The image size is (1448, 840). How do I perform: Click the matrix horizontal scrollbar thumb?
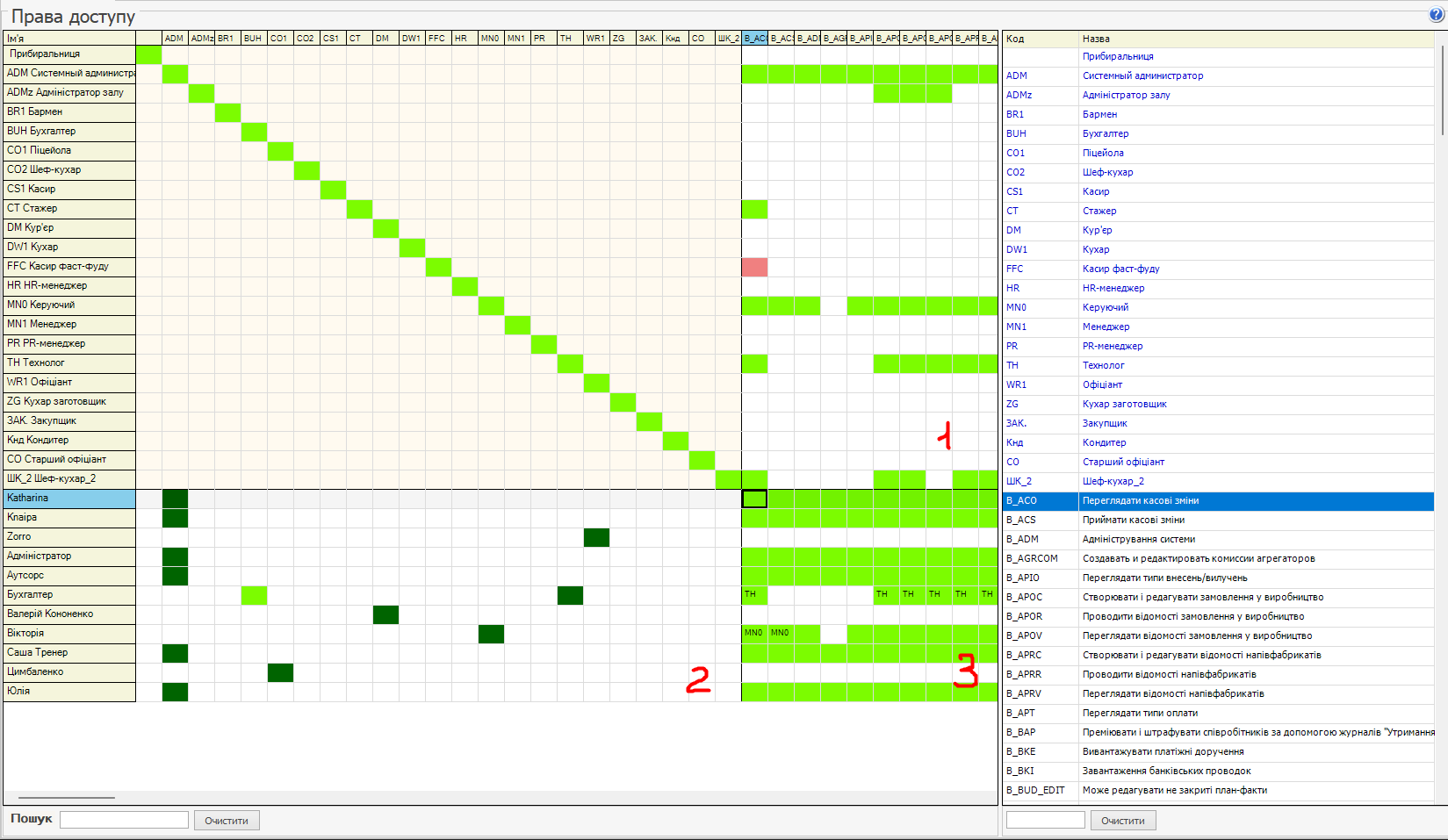pos(67,798)
